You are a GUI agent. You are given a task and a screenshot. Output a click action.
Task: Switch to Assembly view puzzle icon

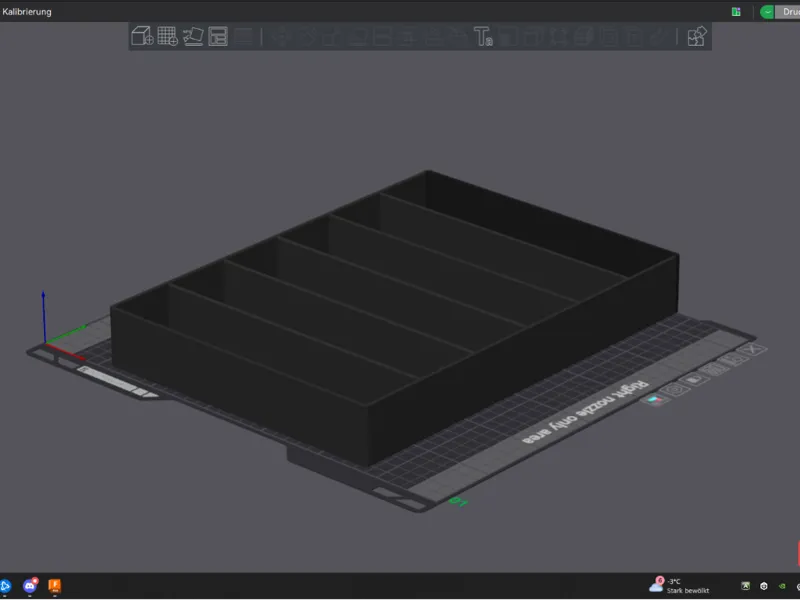tap(697, 36)
